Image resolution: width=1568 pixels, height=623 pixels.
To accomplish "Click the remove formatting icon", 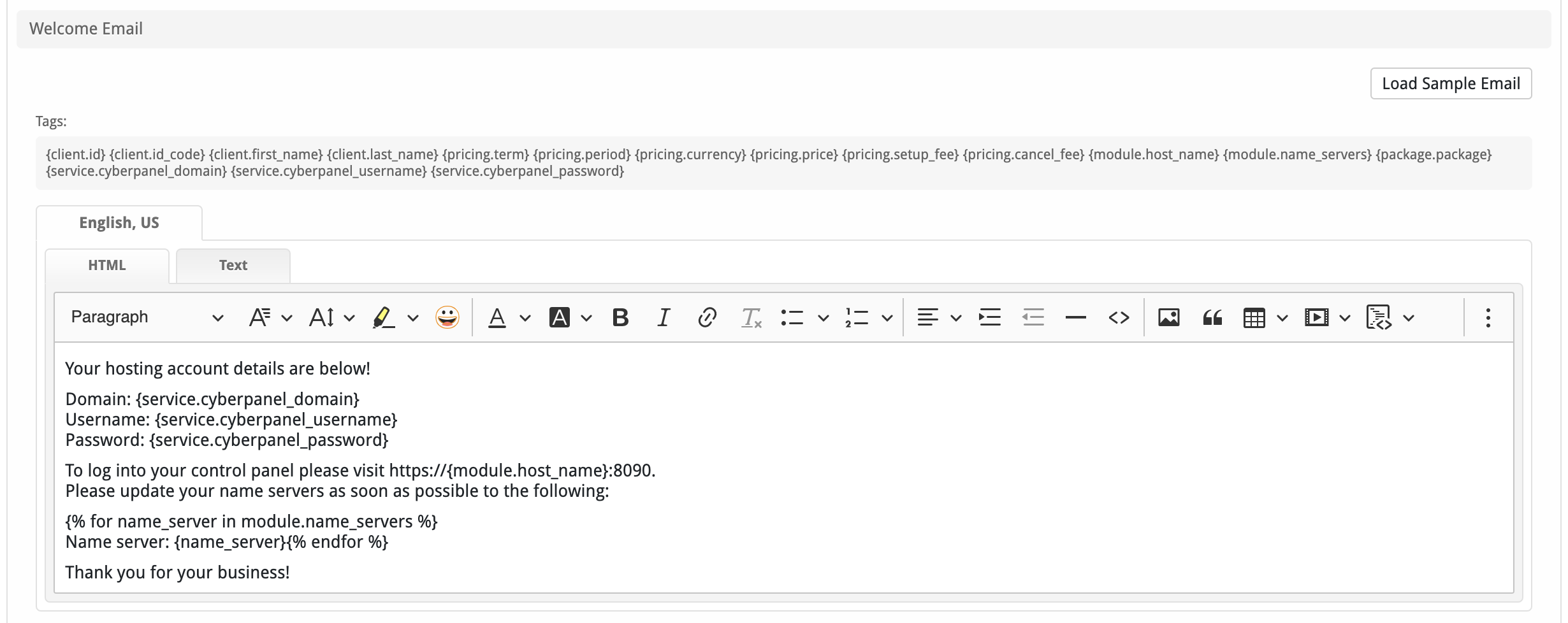I will coord(751,317).
